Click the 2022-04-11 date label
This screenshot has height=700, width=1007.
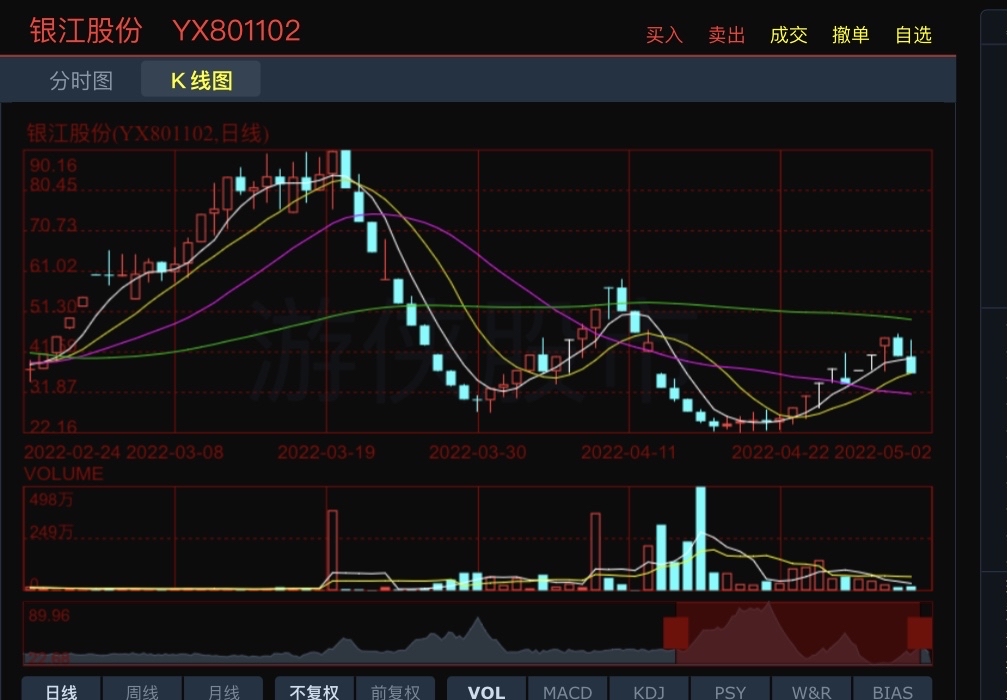tap(629, 452)
